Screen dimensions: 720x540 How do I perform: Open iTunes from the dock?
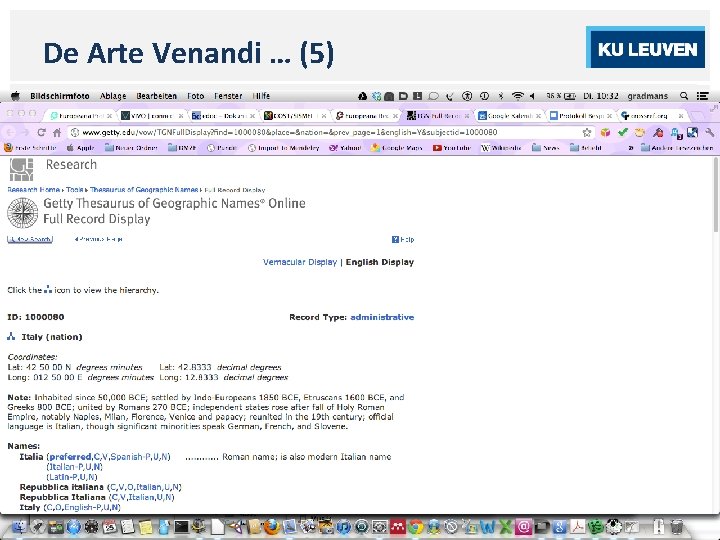(343, 527)
